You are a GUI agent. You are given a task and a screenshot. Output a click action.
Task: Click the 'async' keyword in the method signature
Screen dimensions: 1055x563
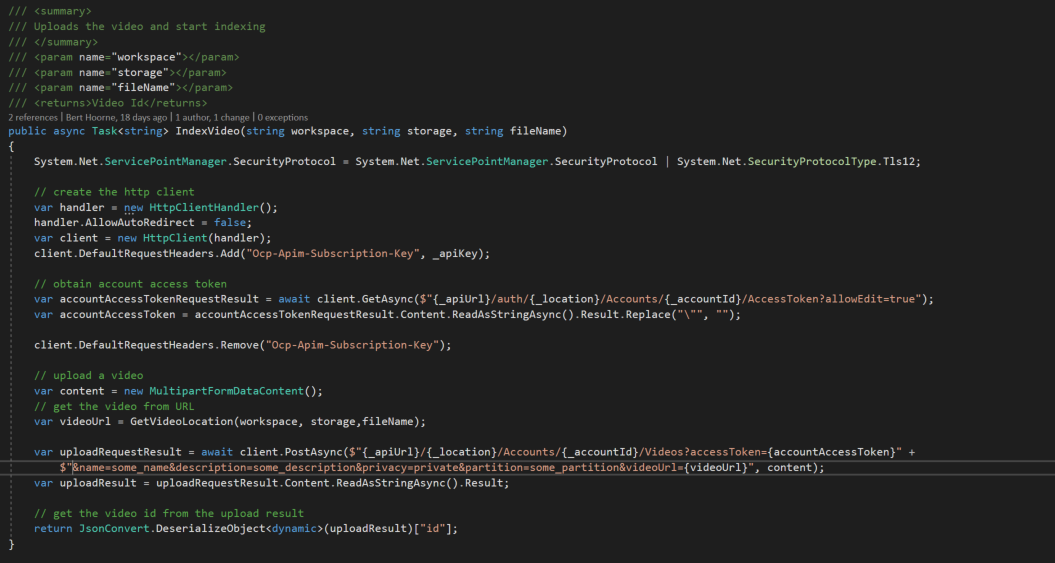(69, 131)
